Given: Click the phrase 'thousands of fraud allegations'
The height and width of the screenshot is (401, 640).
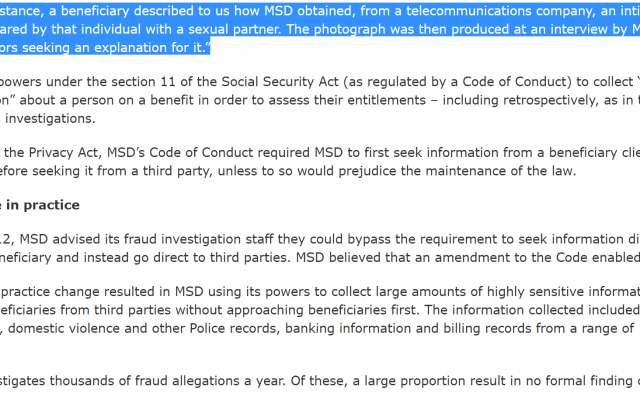Looking at the screenshot, I should pyautogui.click(x=150, y=381).
